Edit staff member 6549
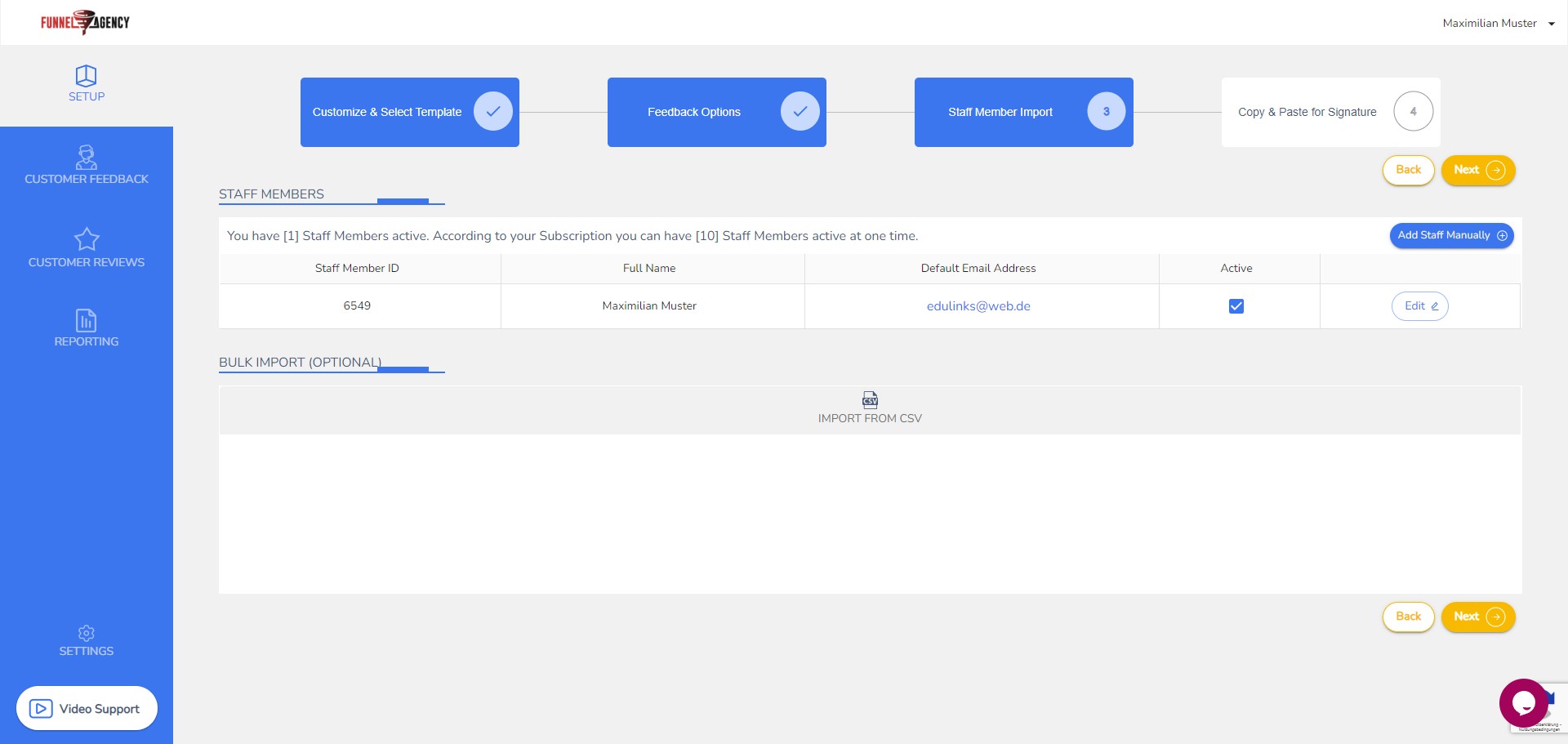The image size is (1568, 744). 1419,306
